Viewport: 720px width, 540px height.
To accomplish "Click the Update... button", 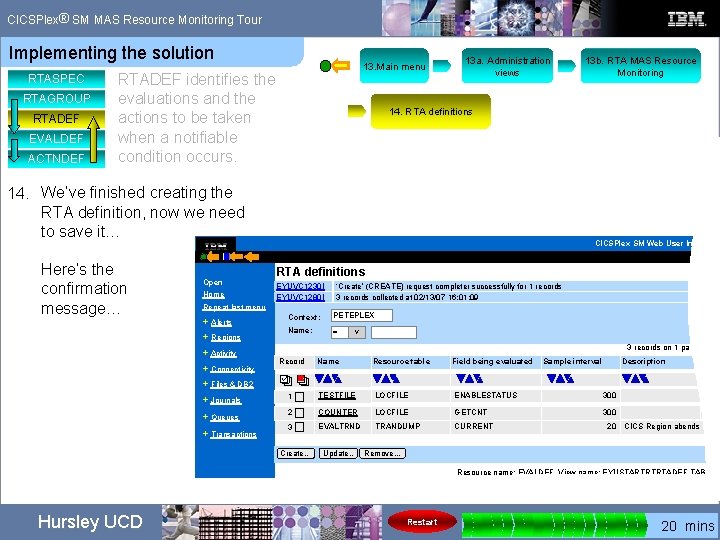I will pyautogui.click(x=338, y=453).
